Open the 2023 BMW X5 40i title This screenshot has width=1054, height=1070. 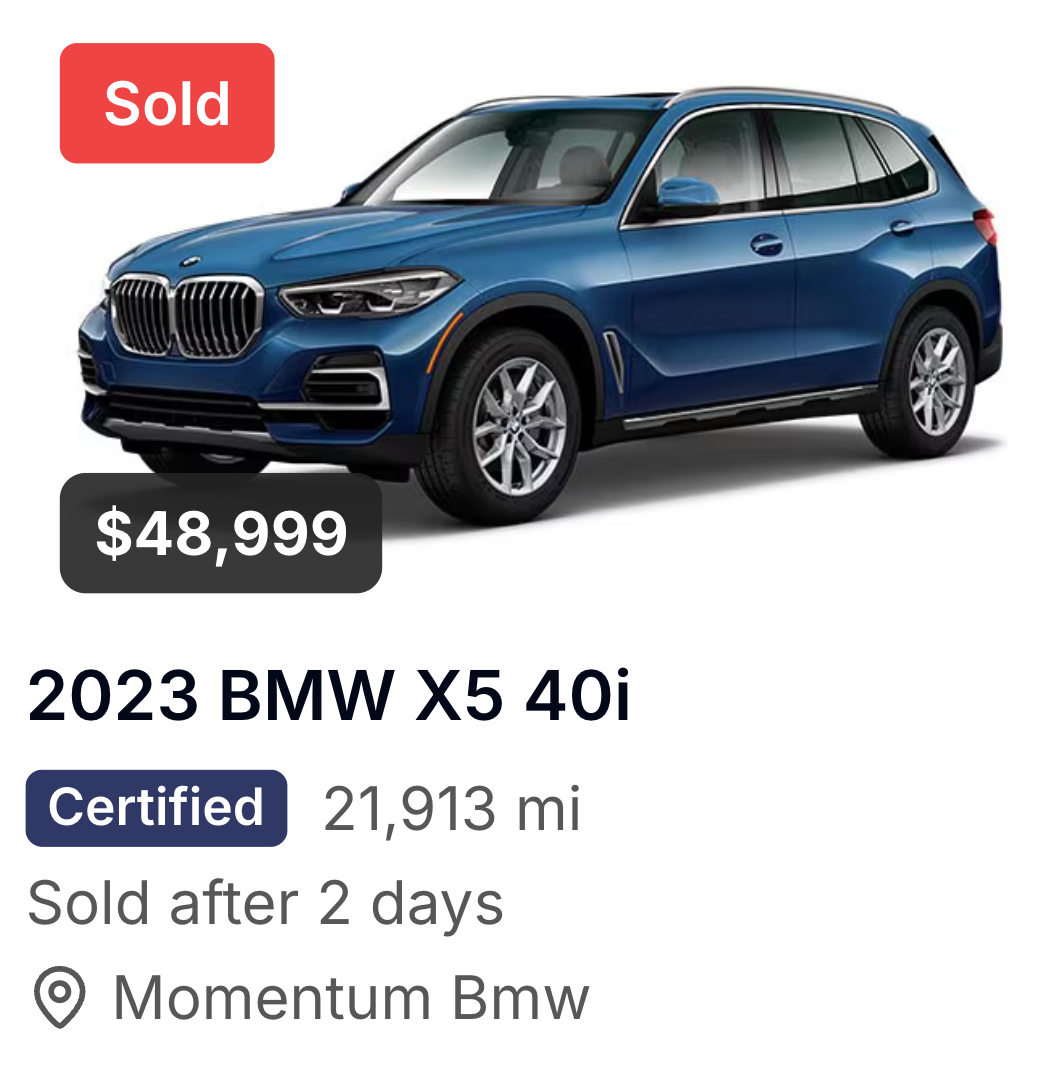point(329,696)
